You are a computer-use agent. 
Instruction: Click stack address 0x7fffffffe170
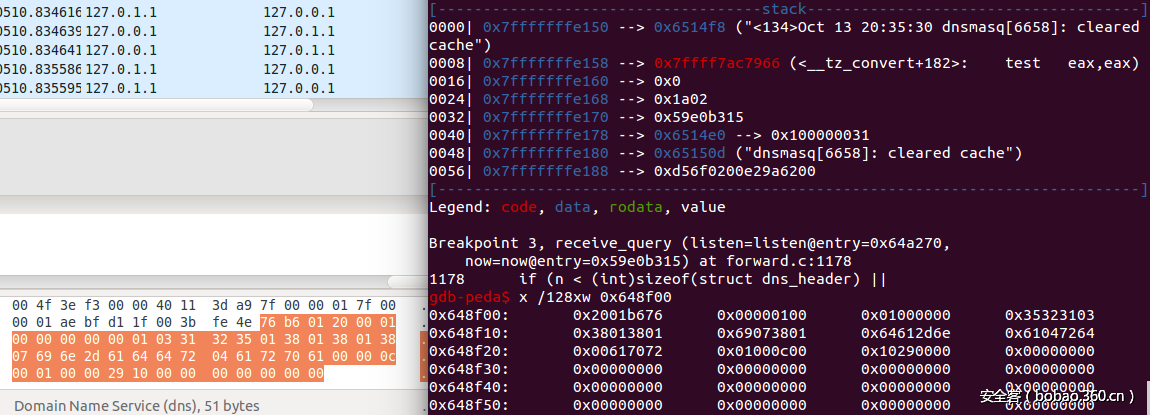(546, 117)
